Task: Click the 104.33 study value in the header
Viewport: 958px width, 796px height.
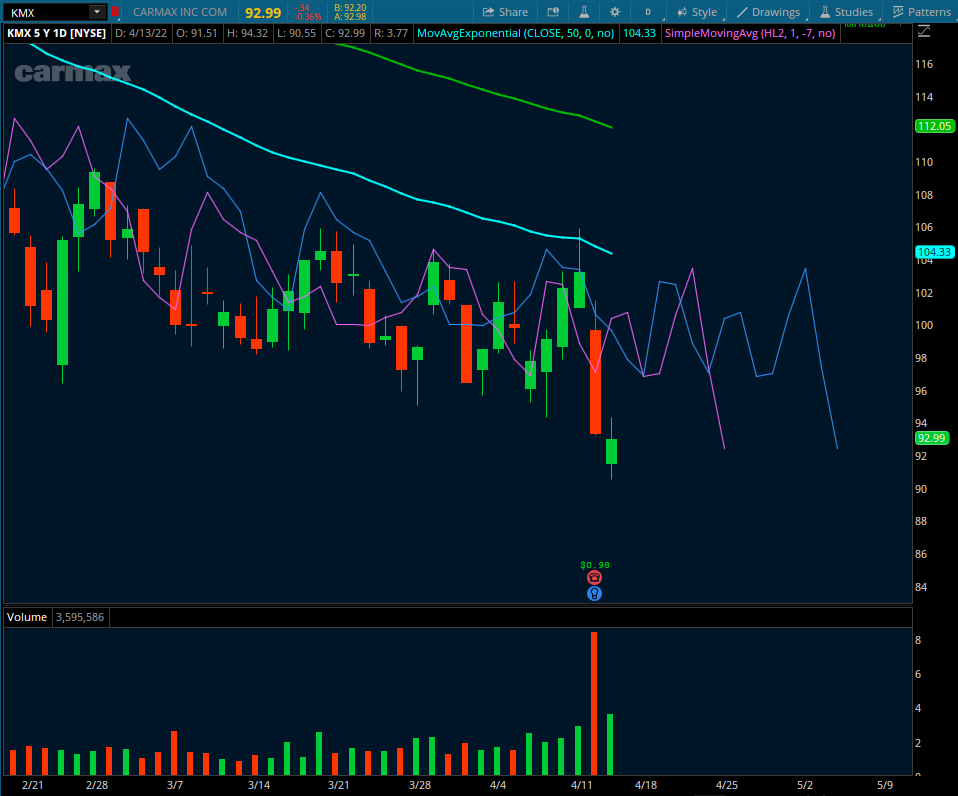Action: (639, 33)
